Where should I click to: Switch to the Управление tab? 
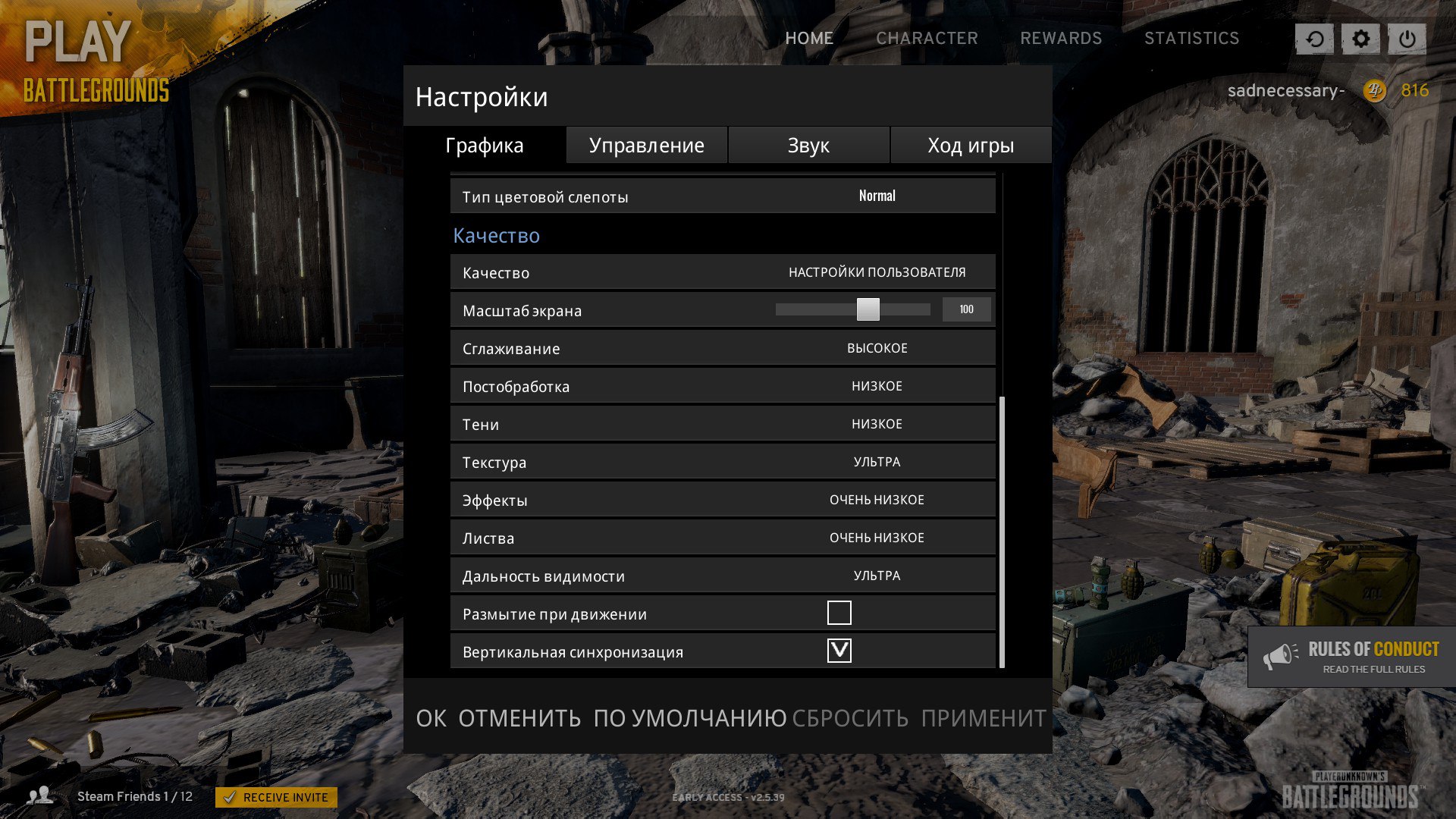[x=646, y=146]
